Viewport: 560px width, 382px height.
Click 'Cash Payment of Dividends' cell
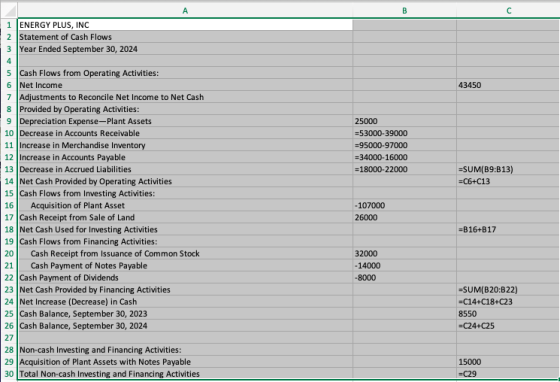185,278
